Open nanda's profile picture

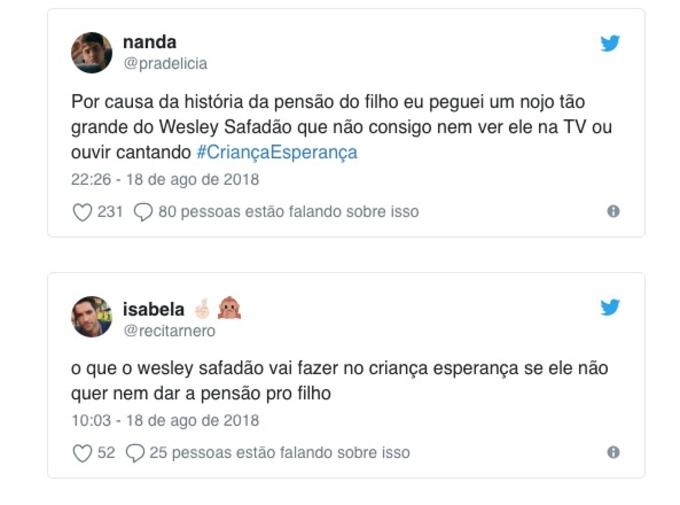click(91, 52)
